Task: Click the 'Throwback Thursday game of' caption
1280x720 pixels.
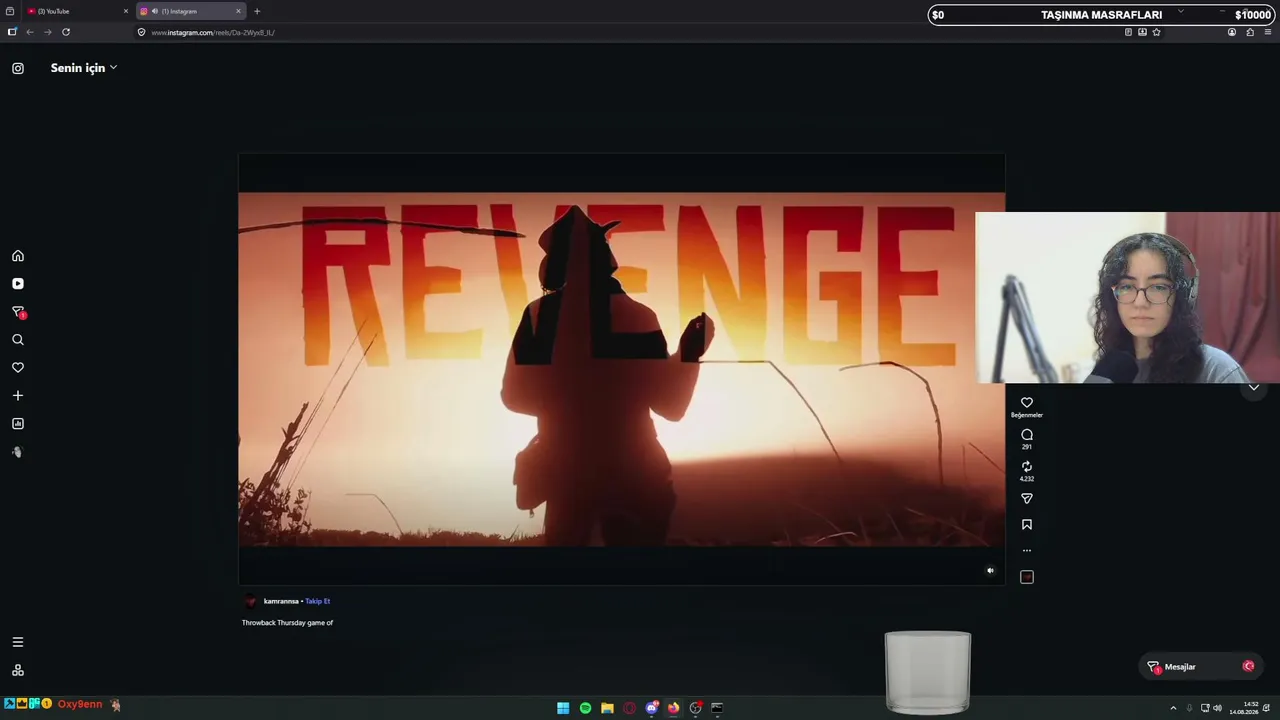Action: (287, 623)
